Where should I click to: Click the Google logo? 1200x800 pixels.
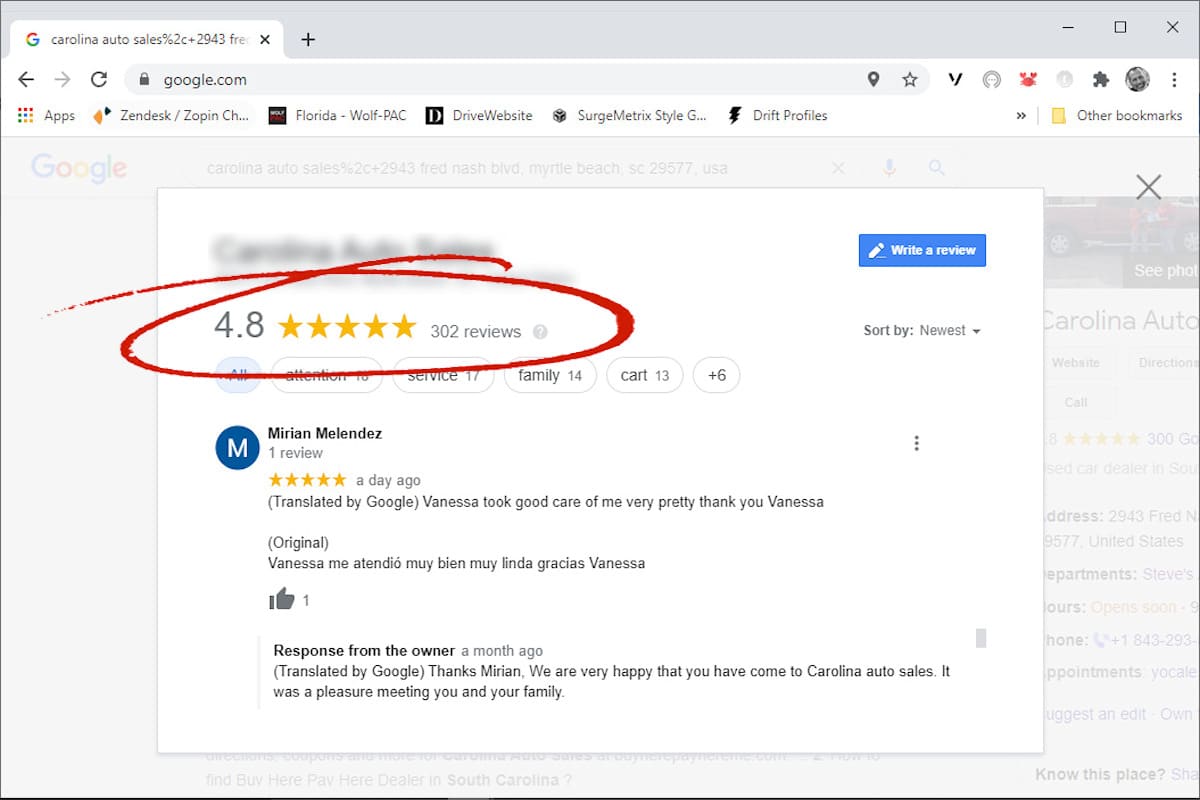[x=79, y=168]
